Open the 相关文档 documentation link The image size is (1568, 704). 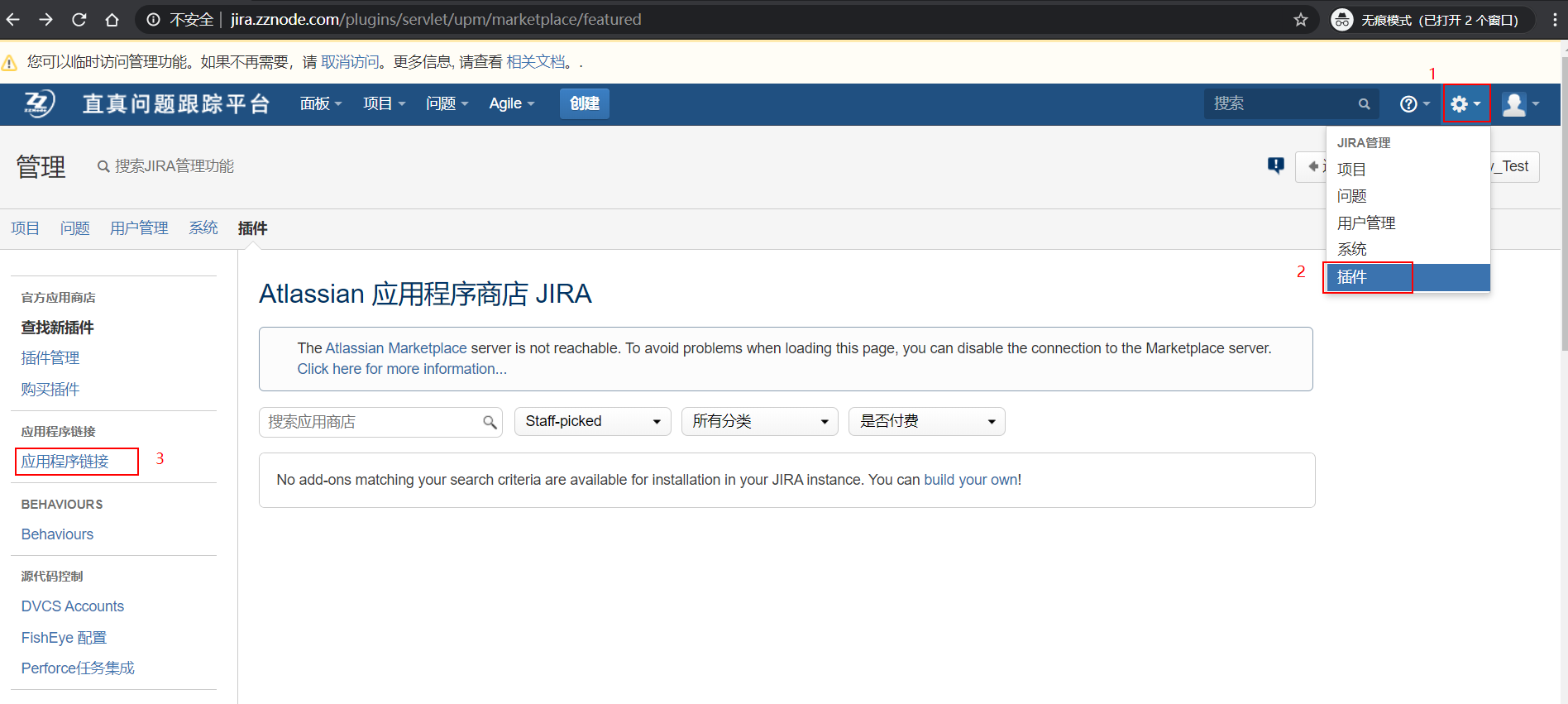click(x=535, y=62)
